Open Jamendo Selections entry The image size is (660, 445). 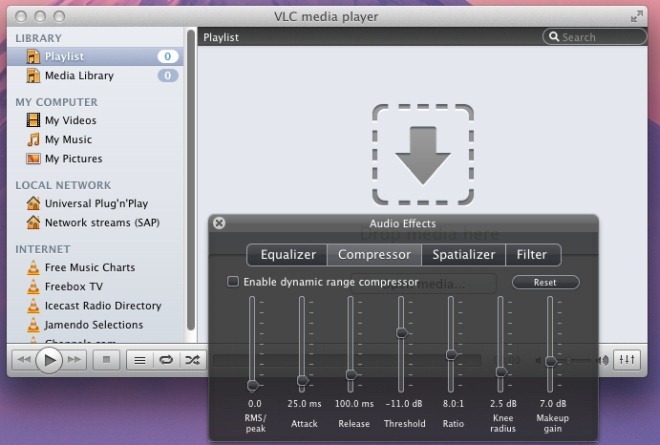pyautogui.click(x=95, y=325)
